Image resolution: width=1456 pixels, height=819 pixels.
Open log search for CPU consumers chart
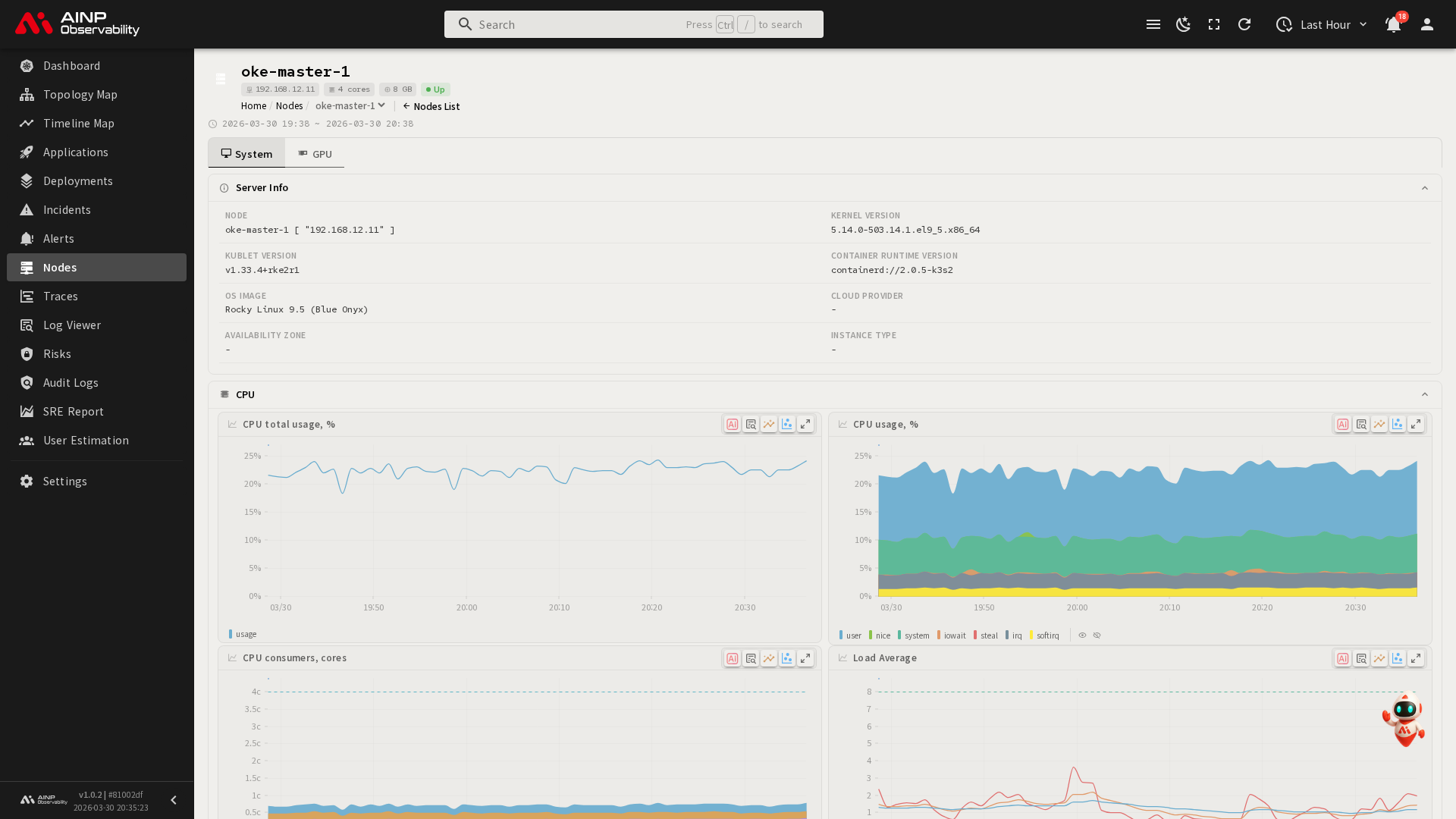(751, 658)
